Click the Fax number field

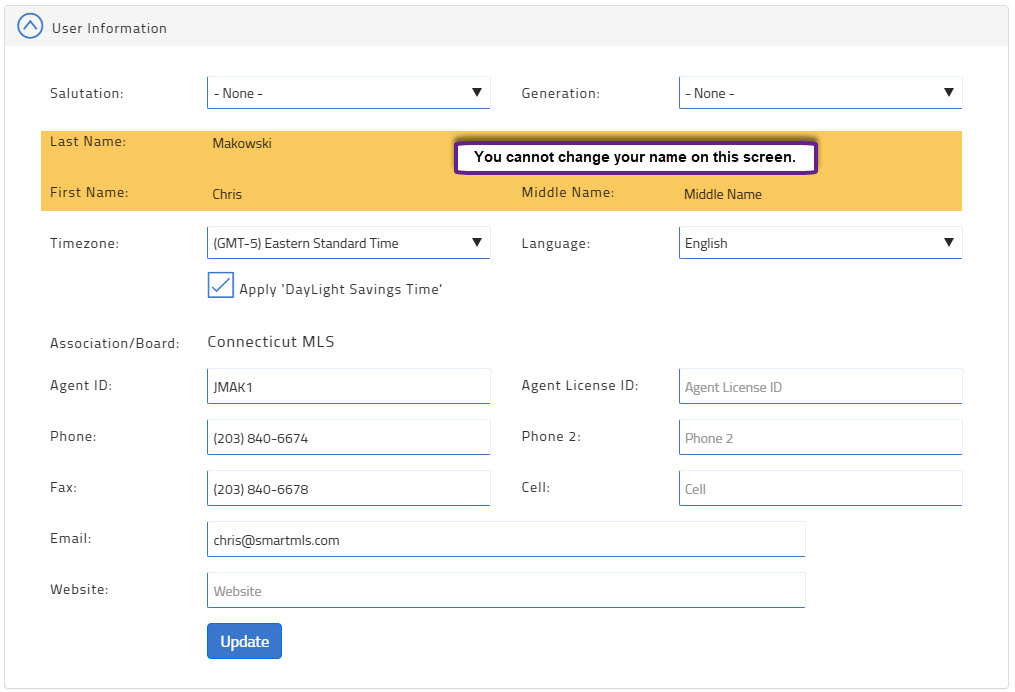[348, 489]
